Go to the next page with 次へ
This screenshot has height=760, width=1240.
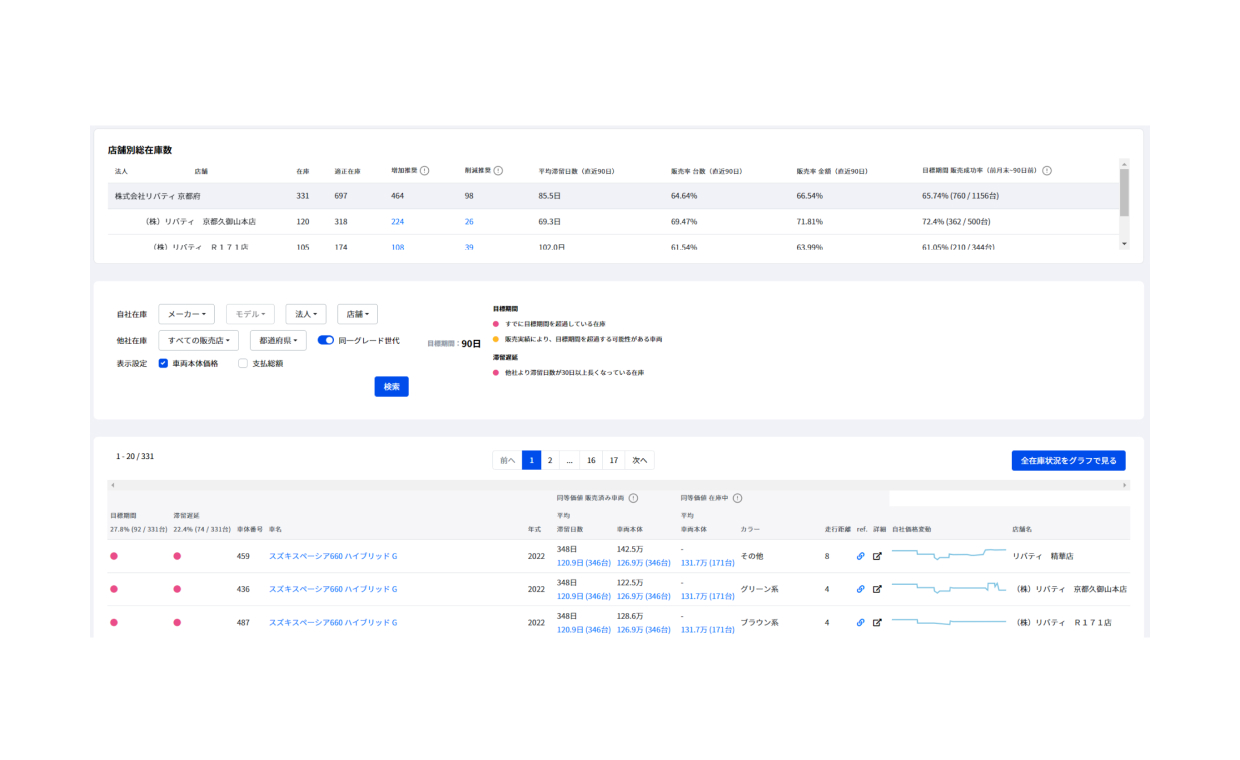640,460
